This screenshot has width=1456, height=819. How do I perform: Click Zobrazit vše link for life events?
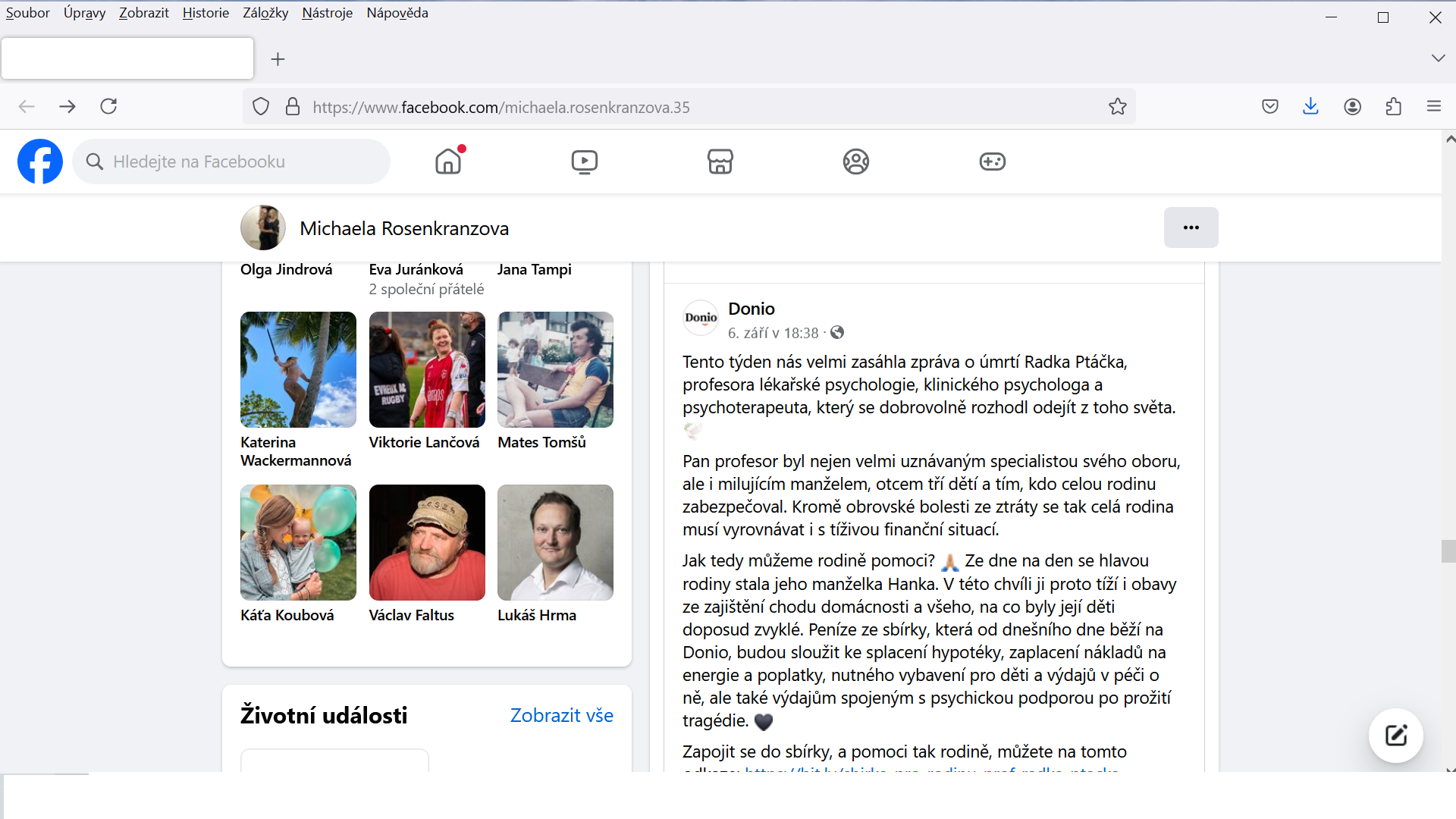tap(561, 715)
